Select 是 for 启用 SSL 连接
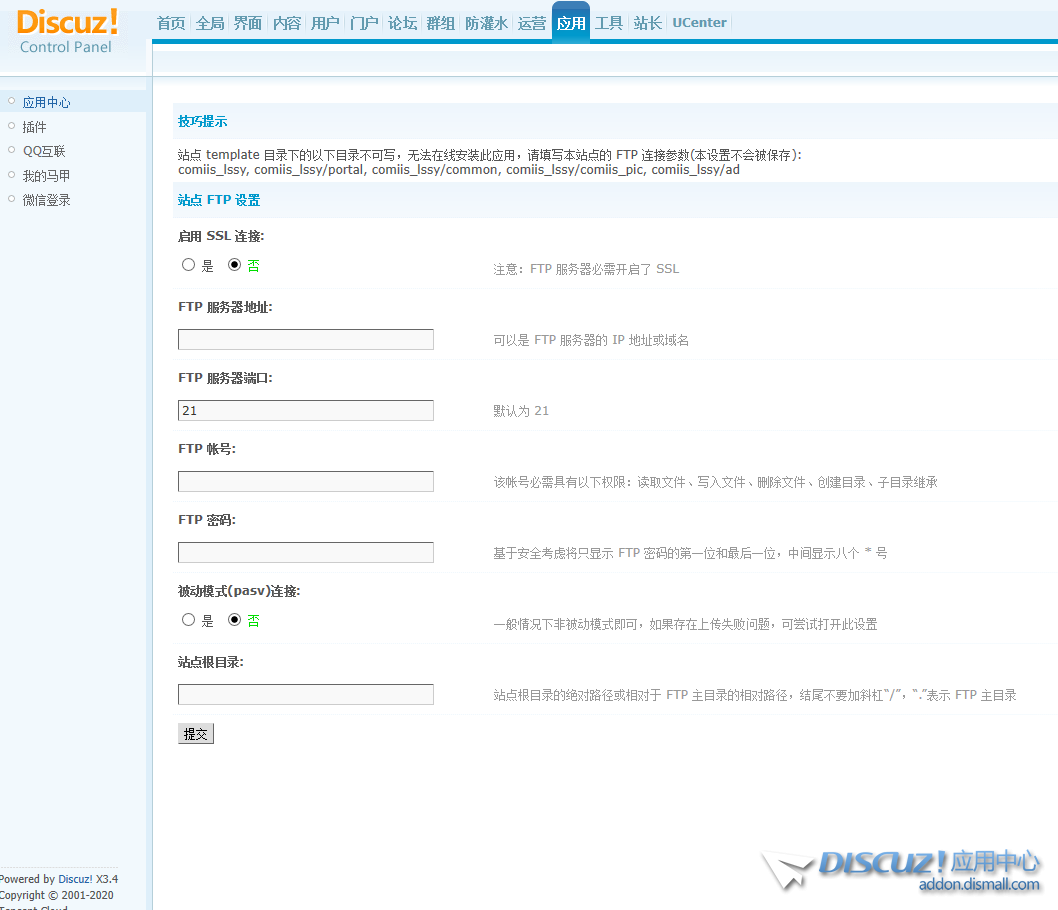1058x910 pixels. click(x=188, y=265)
